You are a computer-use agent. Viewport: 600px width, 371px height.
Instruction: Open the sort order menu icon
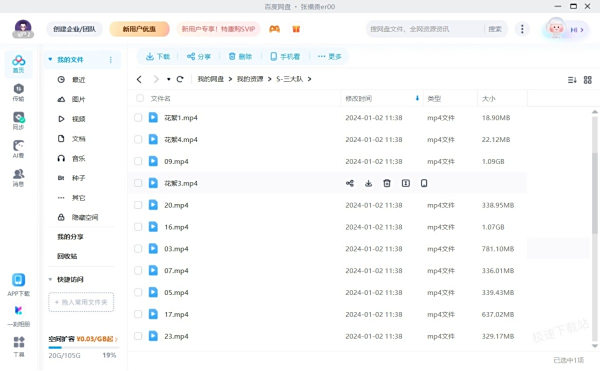572,80
